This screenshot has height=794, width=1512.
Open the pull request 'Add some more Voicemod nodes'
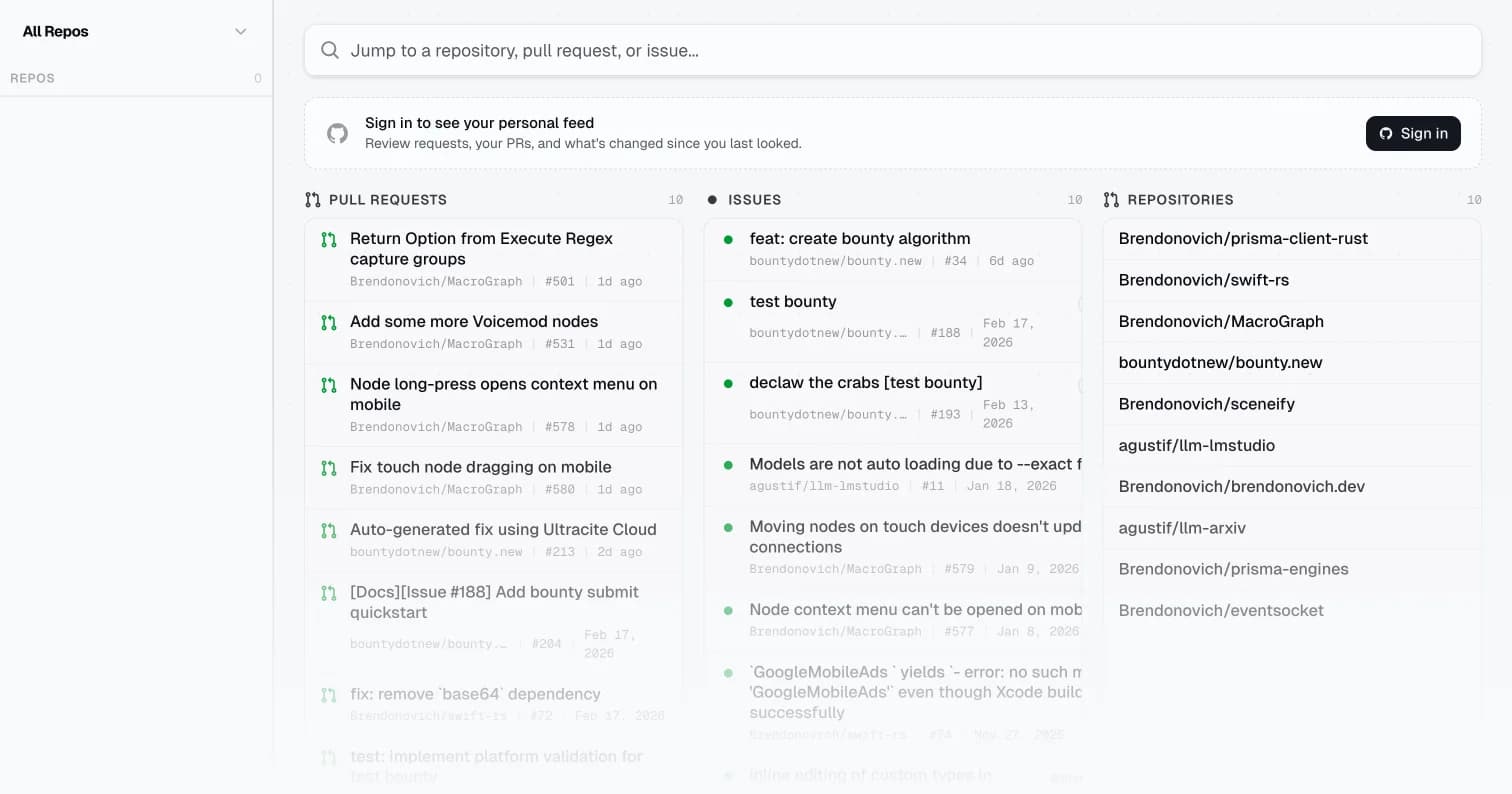pos(474,321)
